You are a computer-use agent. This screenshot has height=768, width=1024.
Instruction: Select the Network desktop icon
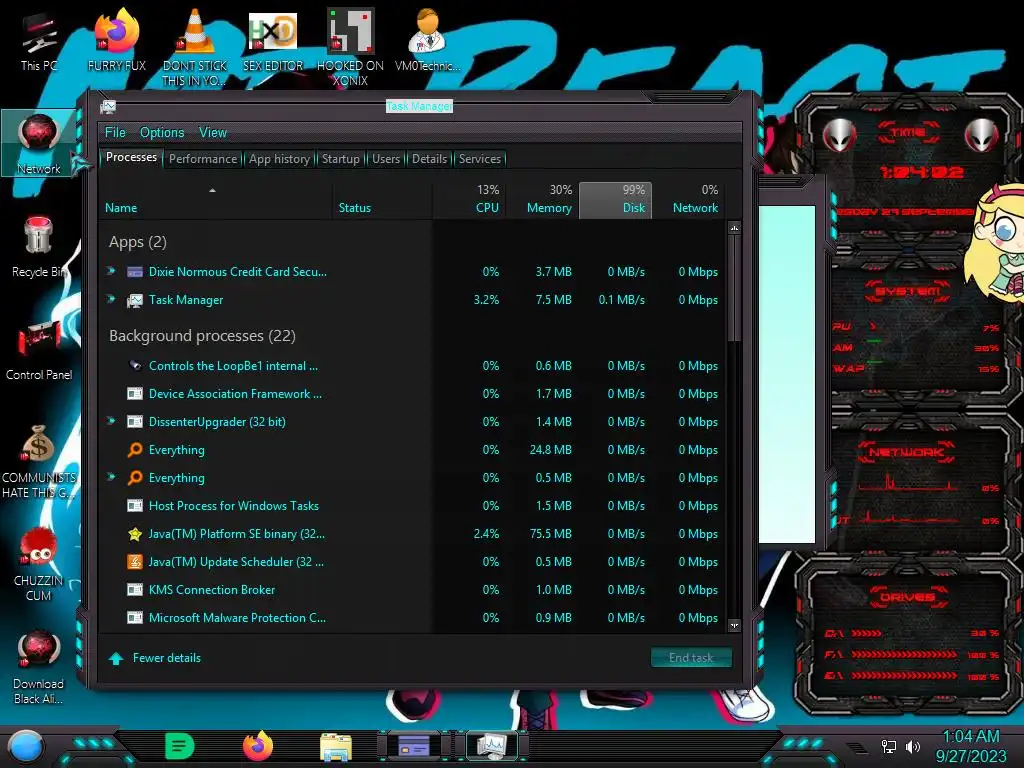(x=39, y=143)
